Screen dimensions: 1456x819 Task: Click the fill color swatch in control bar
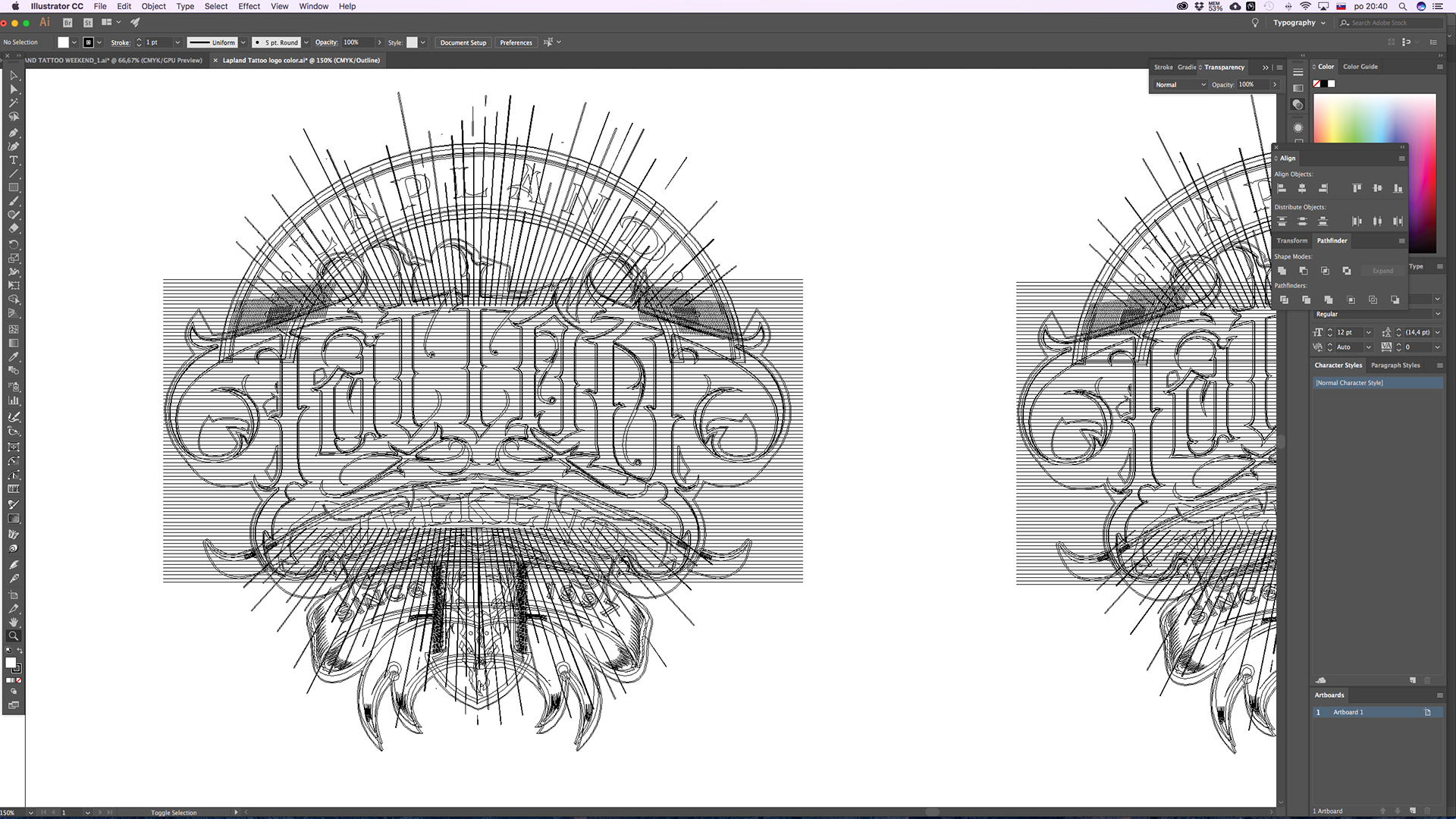(64, 42)
